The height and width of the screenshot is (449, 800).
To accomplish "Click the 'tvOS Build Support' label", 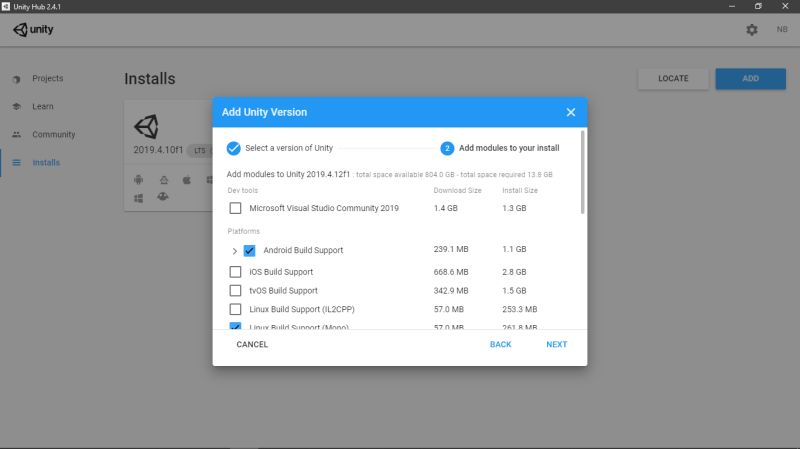I will tap(283, 291).
